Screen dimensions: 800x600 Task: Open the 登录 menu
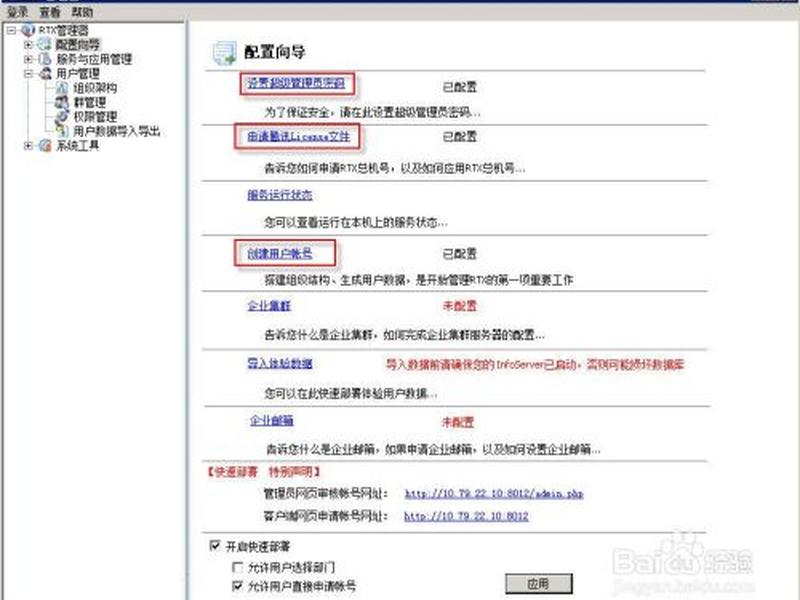pos(17,11)
